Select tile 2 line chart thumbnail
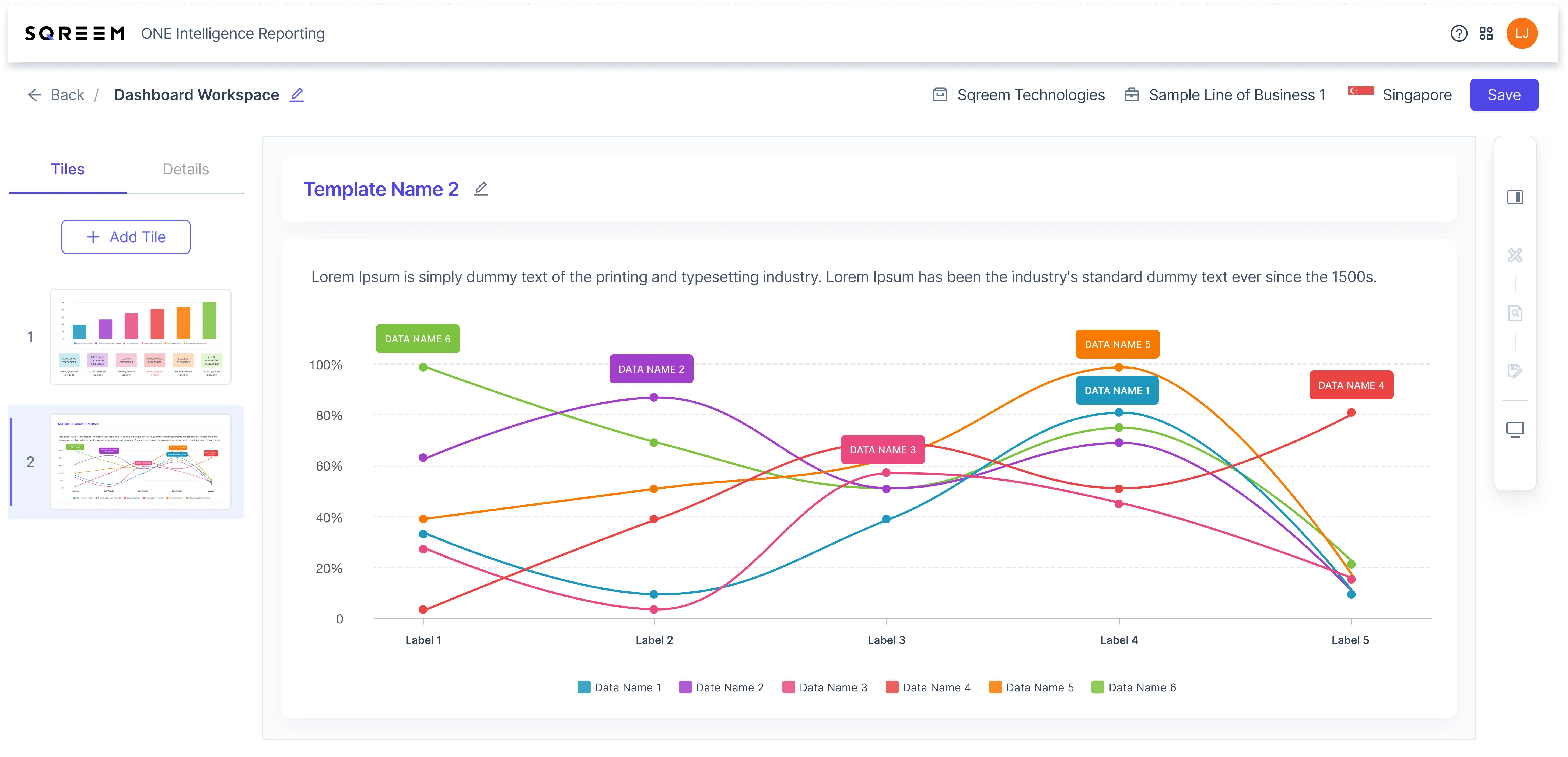The height and width of the screenshot is (757, 1568). pos(141,462)
